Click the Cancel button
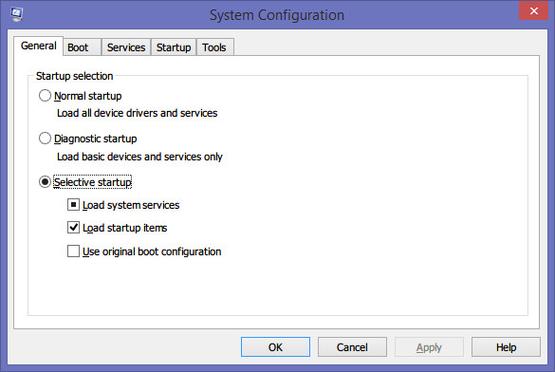 pyautogui.click(x=352, y=347)
